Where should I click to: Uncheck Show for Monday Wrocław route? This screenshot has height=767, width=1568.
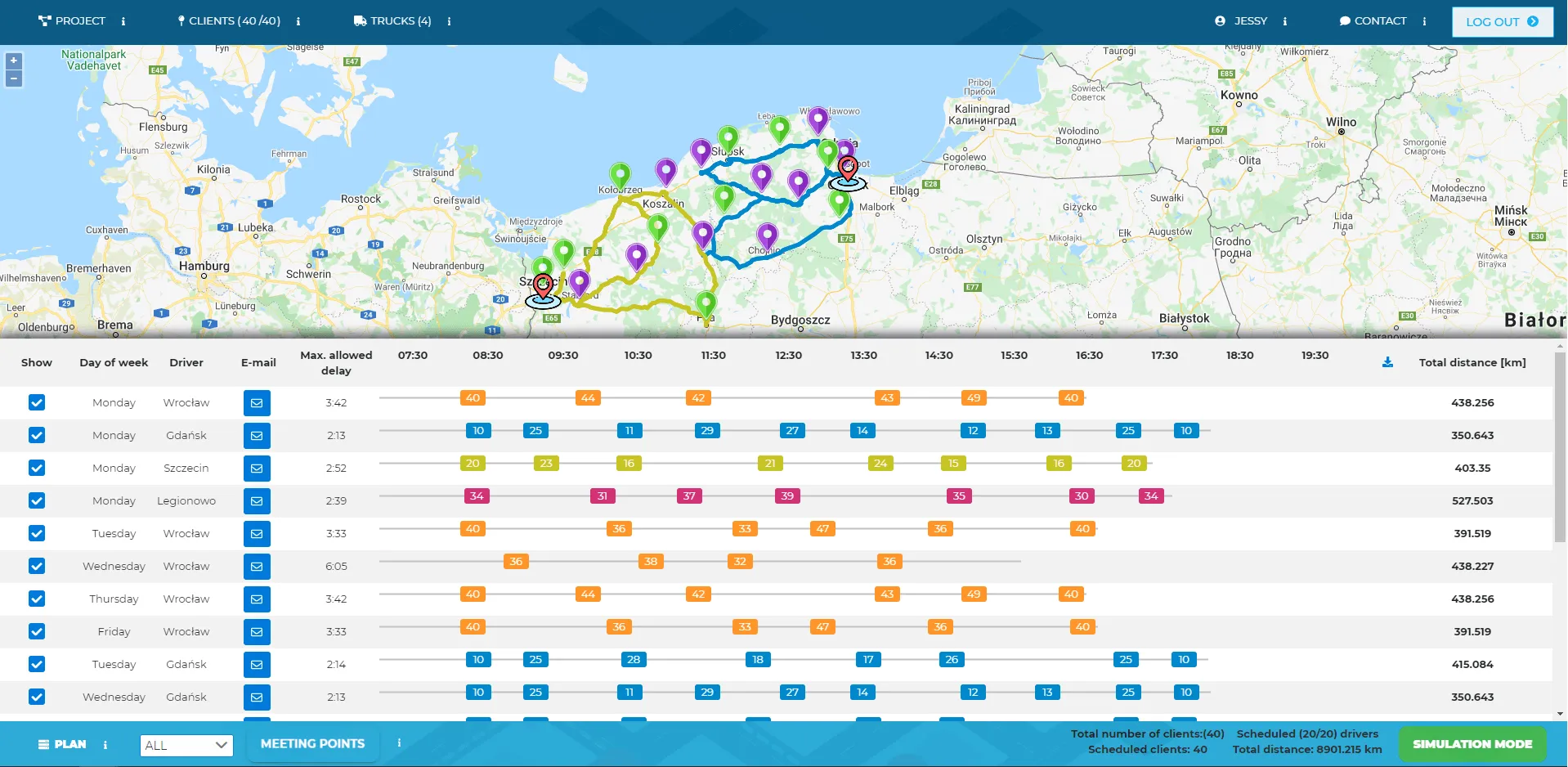37,402
